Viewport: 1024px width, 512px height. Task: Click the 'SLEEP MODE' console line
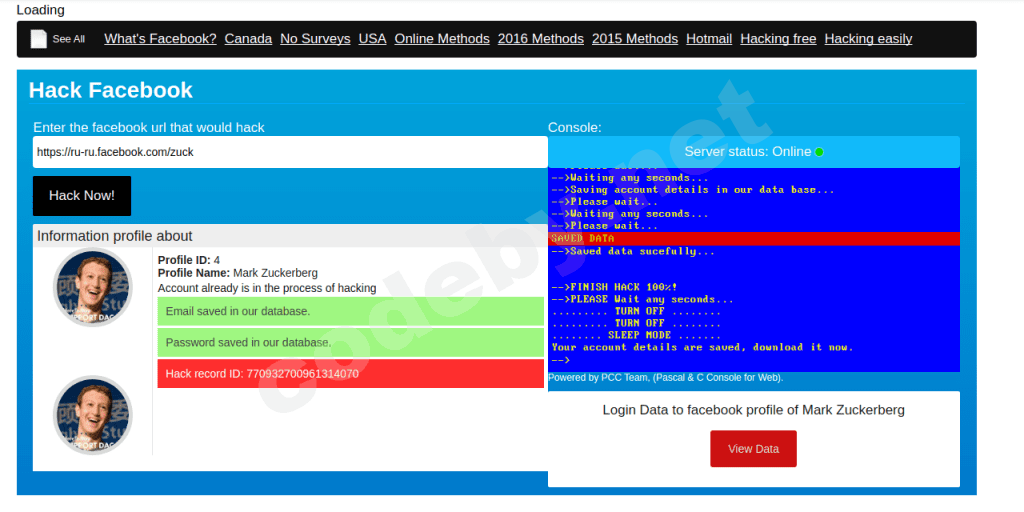(637, 335)
